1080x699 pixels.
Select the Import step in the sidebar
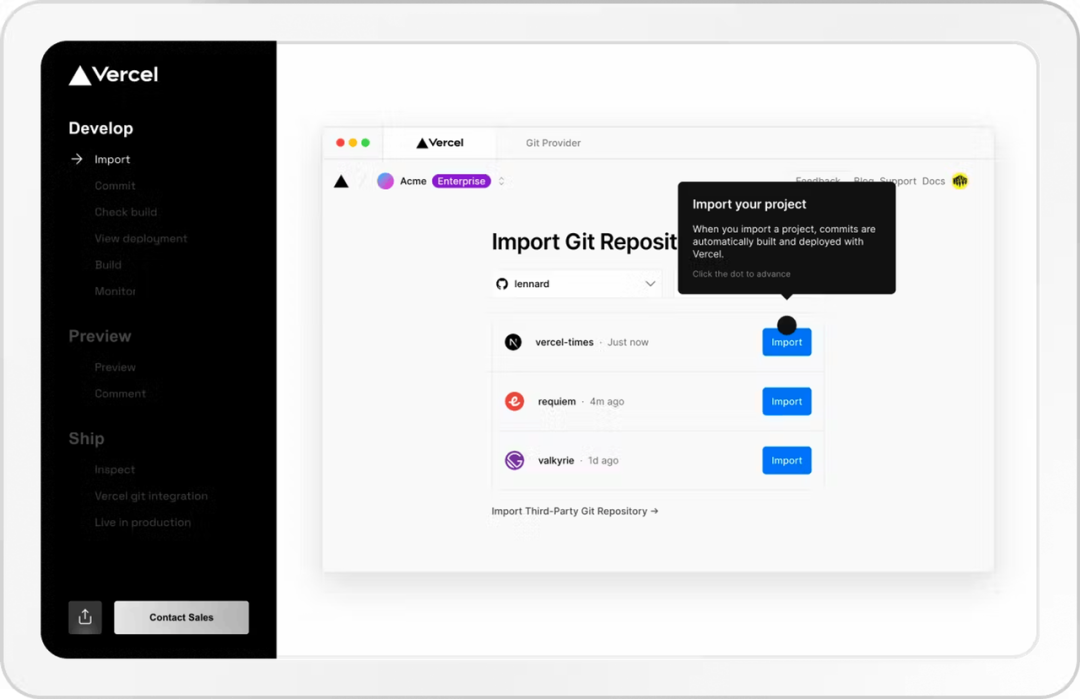(112, 159)
